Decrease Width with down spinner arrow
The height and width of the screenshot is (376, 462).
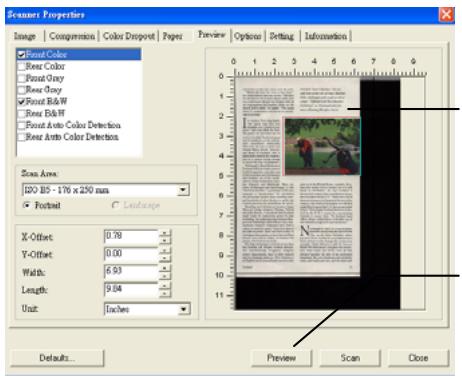(165, 276)
